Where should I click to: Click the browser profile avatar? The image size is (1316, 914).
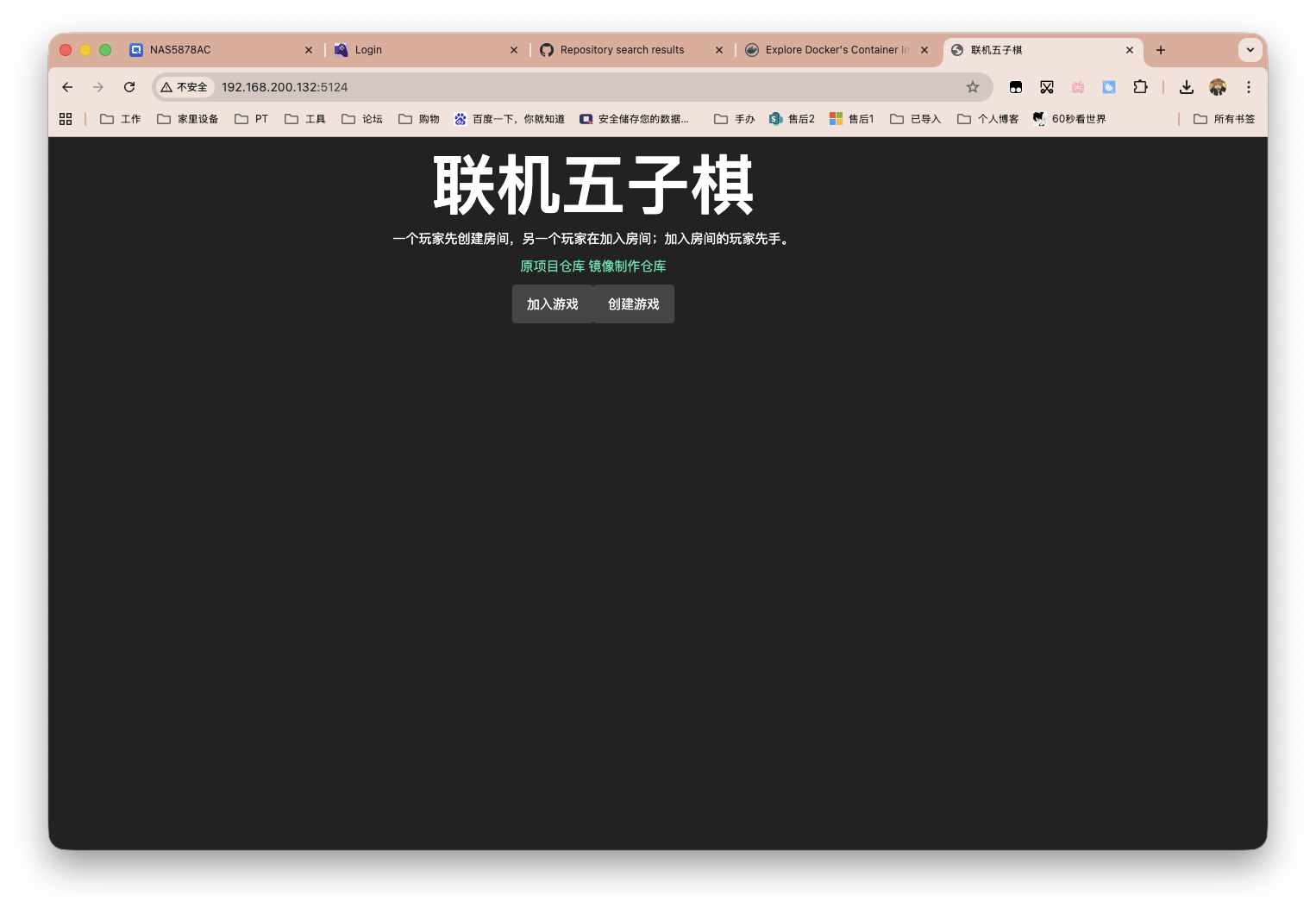pos(1217,87)
